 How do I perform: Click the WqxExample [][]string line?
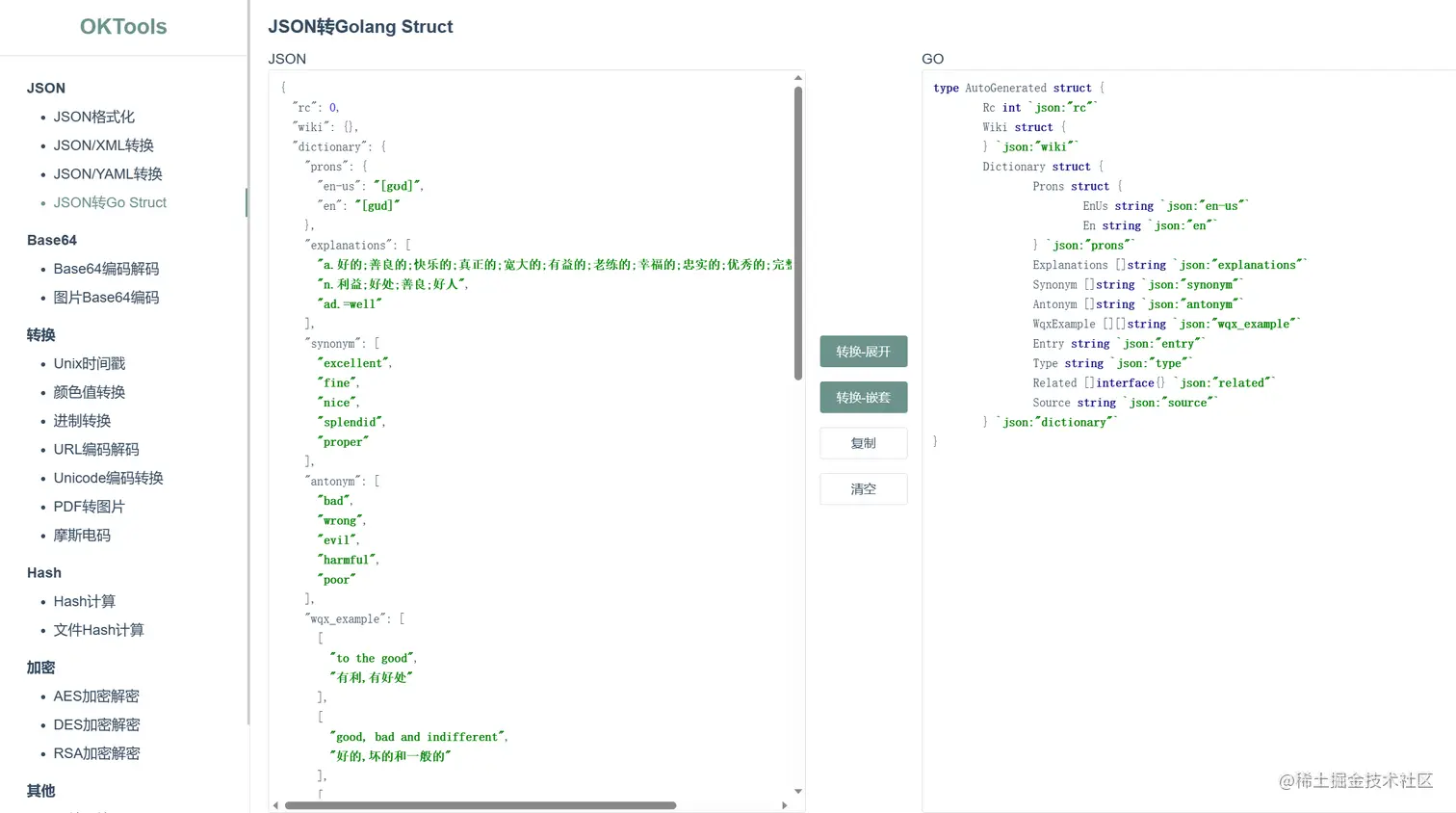coord(1167,324)
